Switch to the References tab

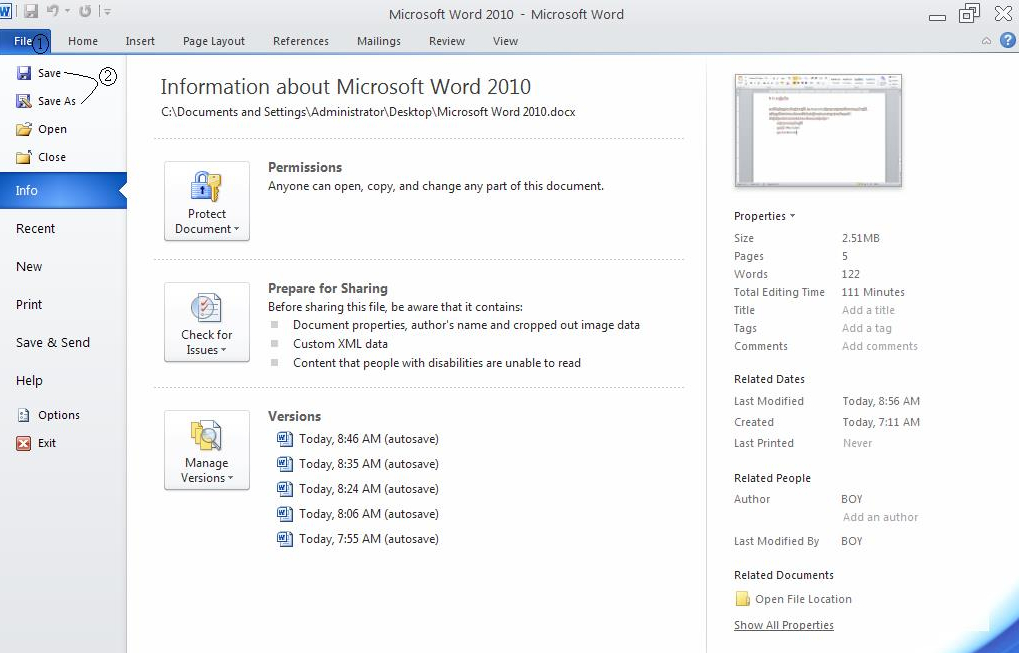[301, 41]
